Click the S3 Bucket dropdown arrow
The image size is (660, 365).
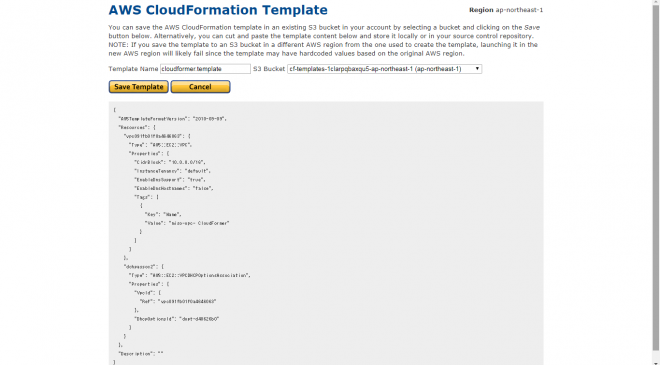point(477,69)
